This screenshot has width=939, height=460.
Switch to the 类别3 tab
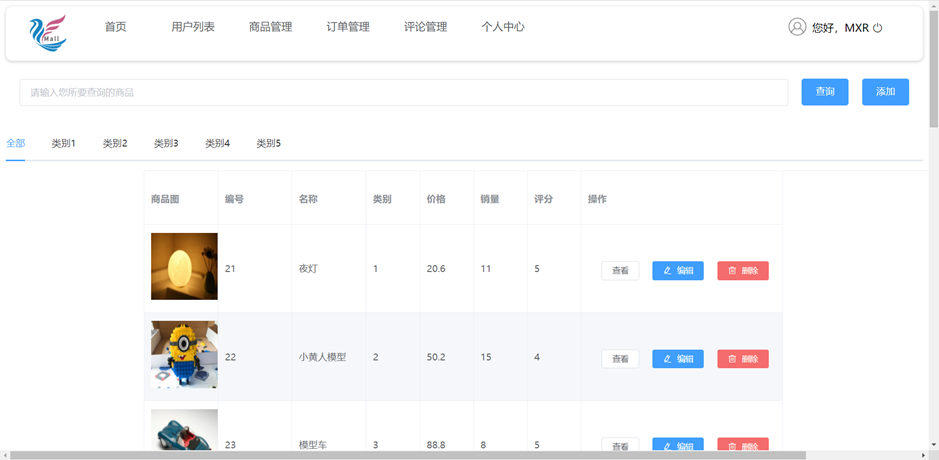(166, 143)
